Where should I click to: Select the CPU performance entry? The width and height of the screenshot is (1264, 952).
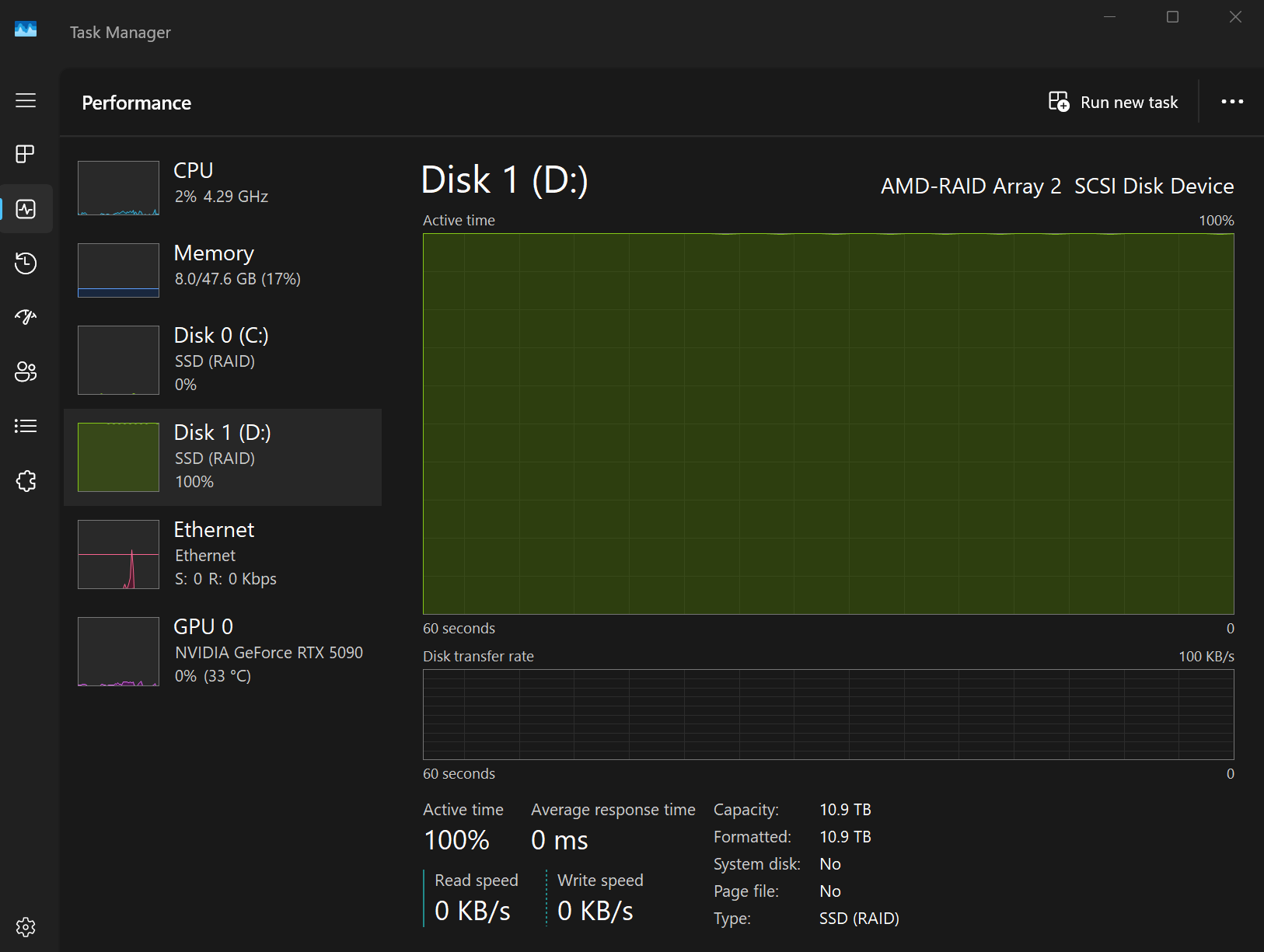tap(223, 187)
